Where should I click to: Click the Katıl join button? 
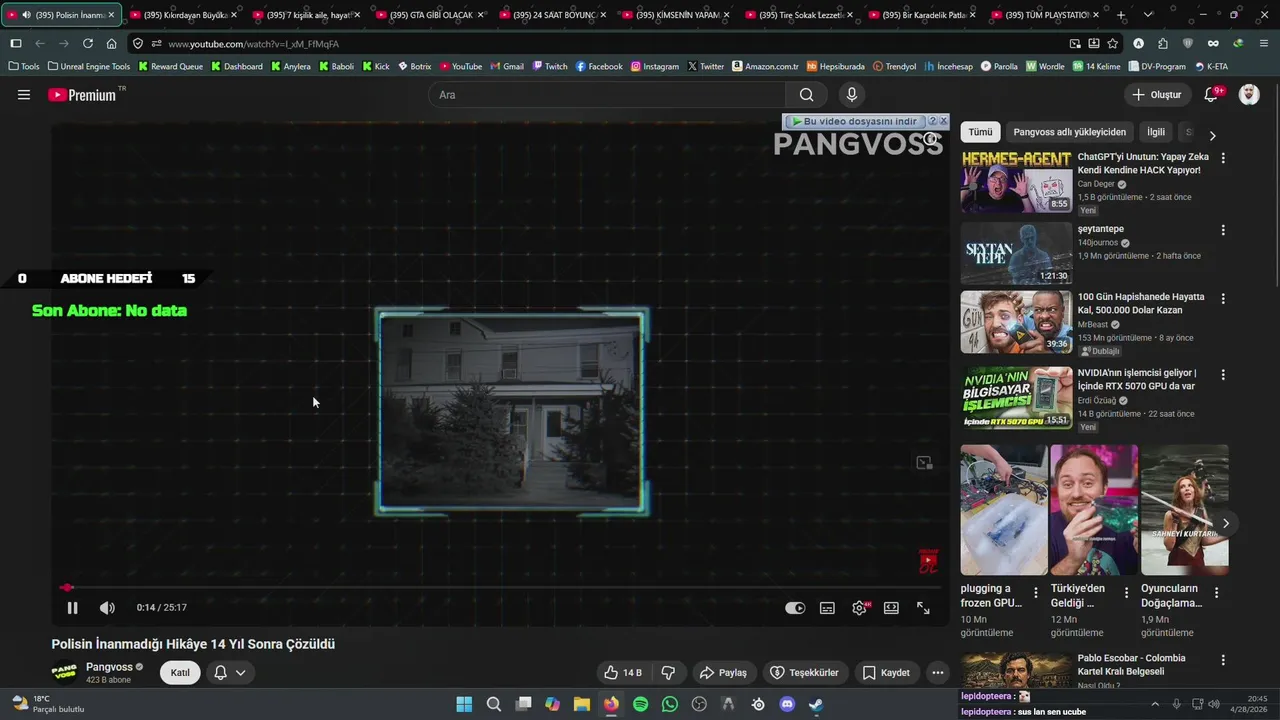180,673
